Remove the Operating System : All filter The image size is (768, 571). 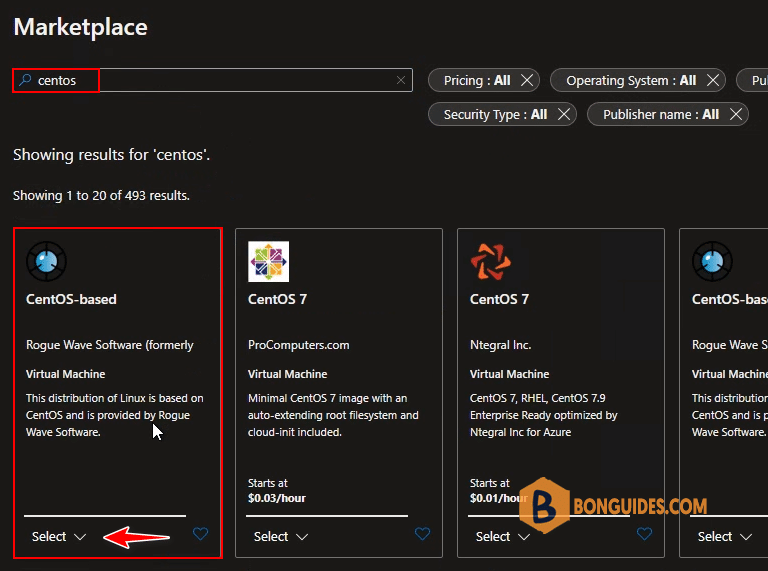[713, 80]
